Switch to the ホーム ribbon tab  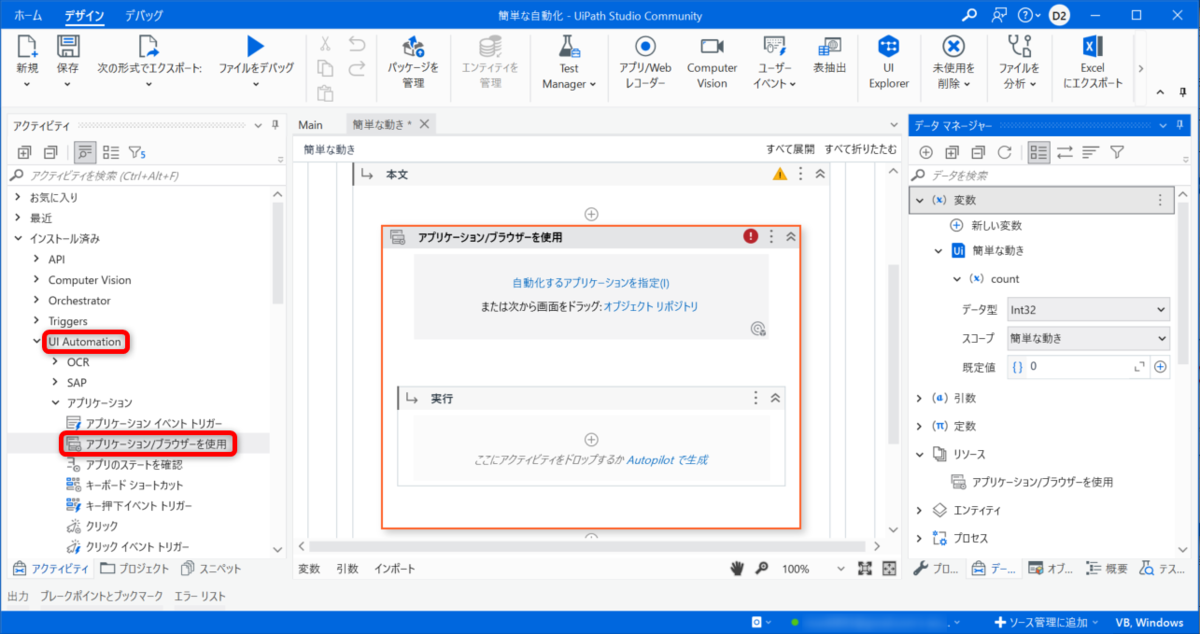pos(27,16)
